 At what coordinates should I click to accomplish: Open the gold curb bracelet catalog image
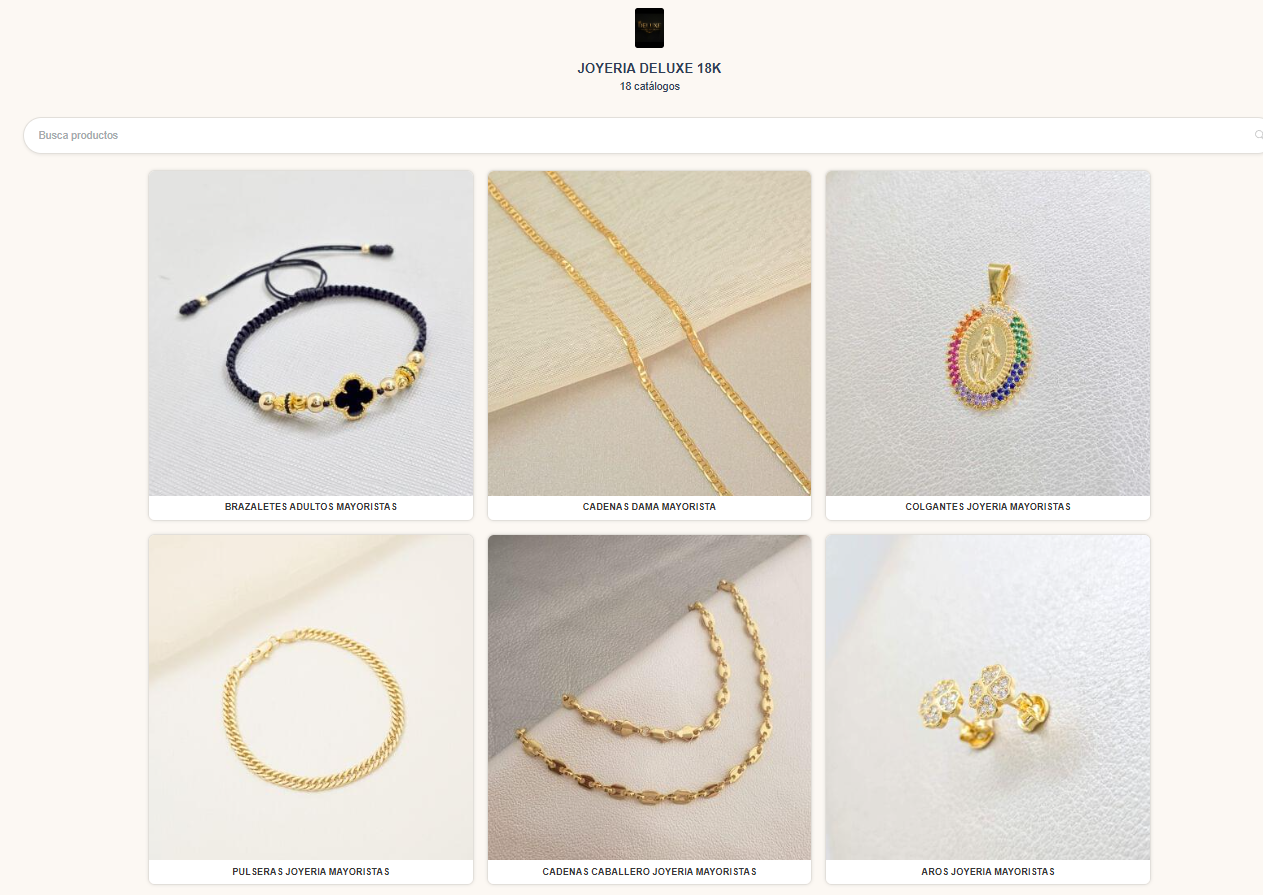(x=311, y=697)
